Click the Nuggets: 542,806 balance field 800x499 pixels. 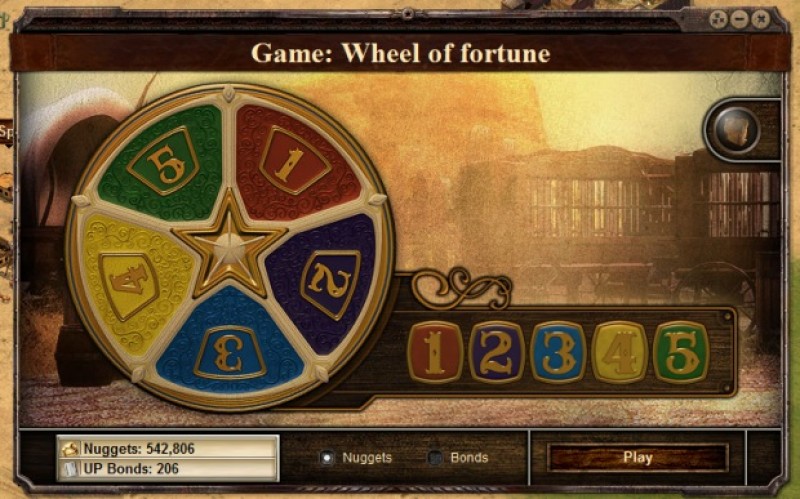click(168, 449)
